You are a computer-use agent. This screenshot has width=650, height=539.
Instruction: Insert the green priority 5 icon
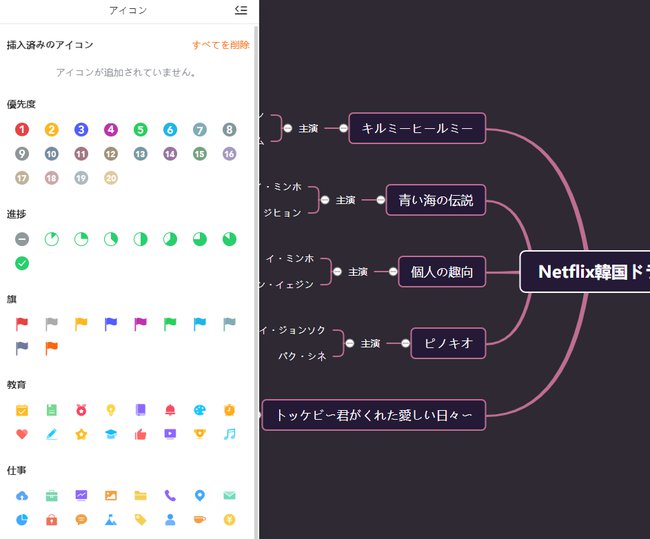tap(141, 130)
